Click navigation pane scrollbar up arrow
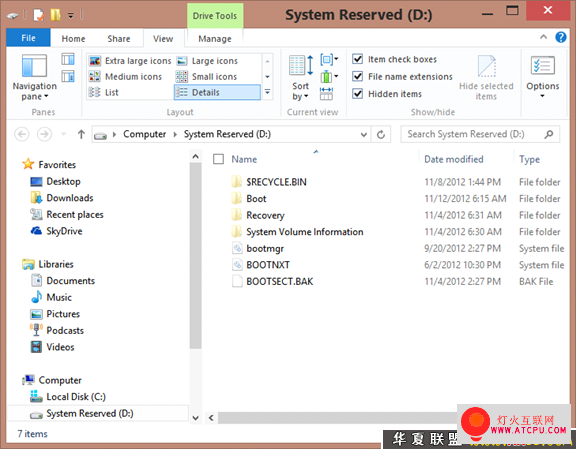 195,157
